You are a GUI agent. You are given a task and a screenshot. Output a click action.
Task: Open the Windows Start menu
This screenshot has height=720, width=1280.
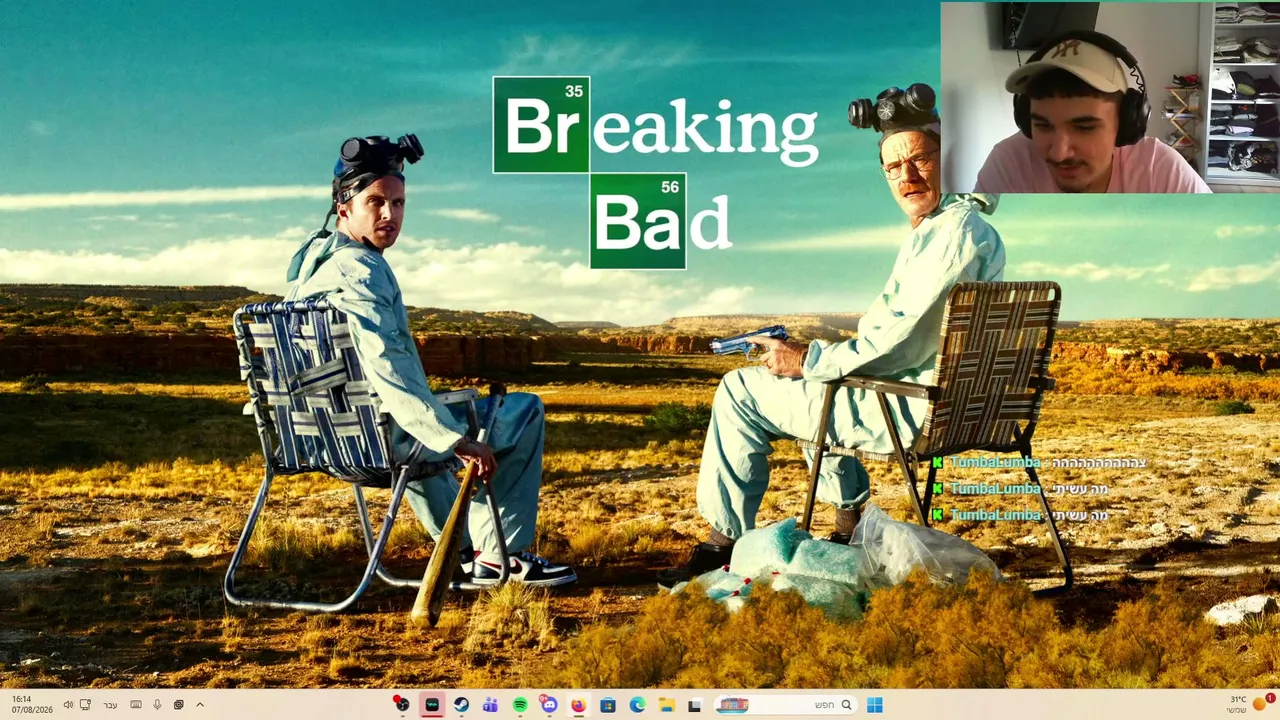click(875, 705)
